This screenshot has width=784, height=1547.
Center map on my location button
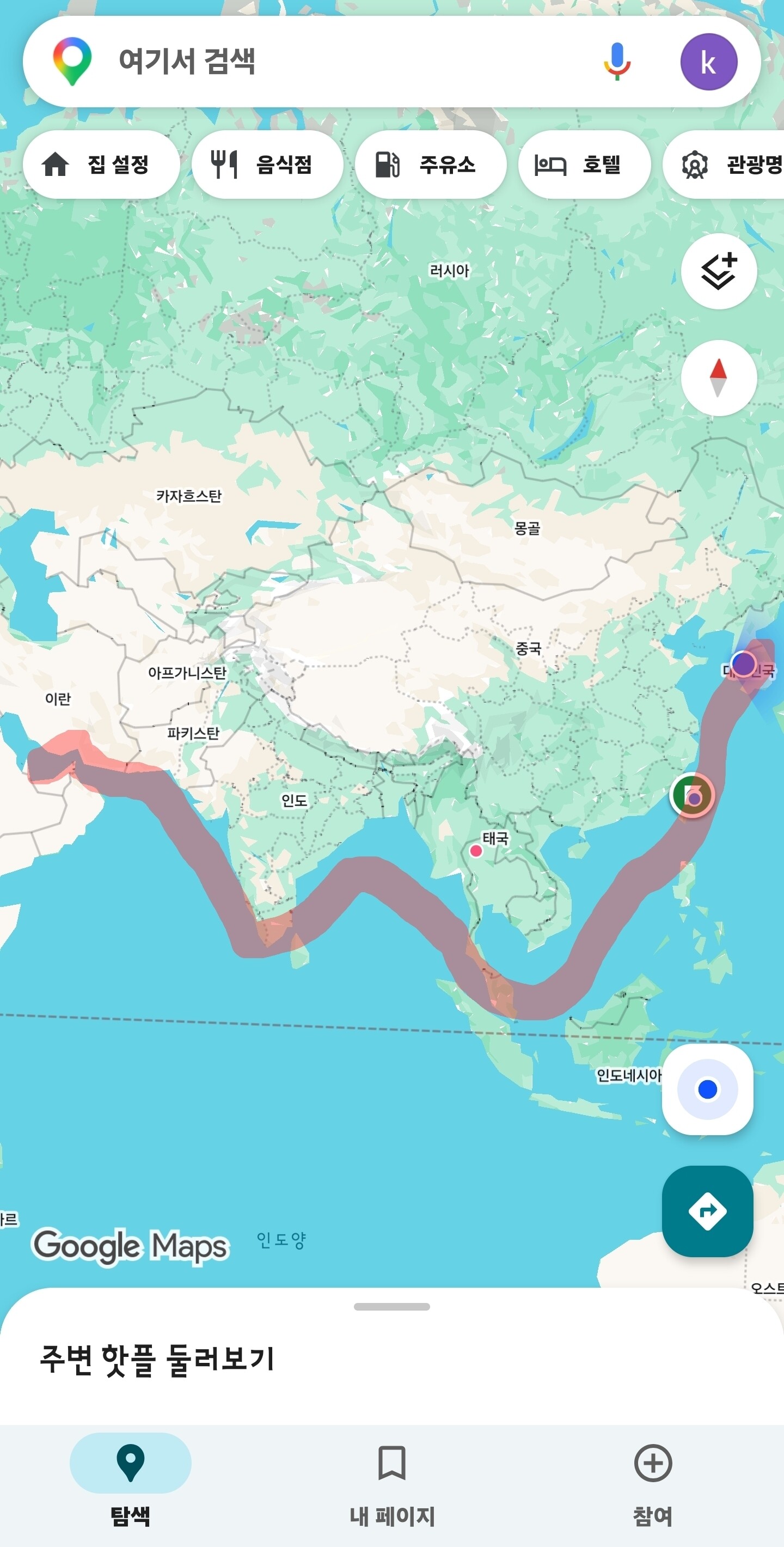coord(707,1089)
